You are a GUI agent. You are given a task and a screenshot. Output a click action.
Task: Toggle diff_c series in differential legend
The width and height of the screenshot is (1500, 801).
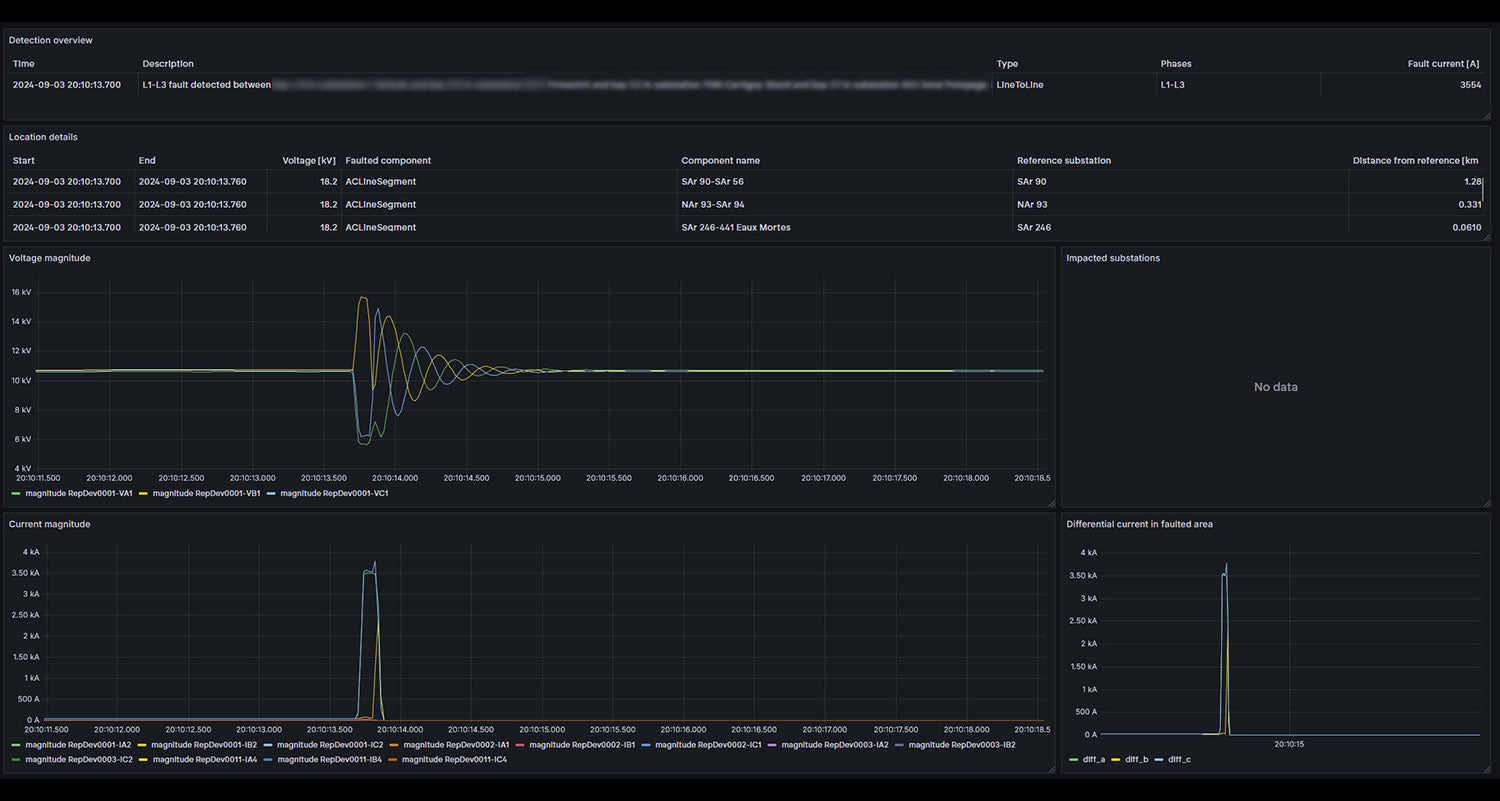pyautogui.click(x=1181, y=759)
